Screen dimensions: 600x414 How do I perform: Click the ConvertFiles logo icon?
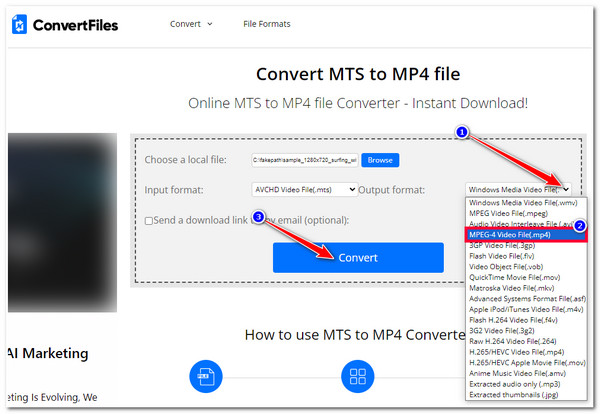[19, 24]
